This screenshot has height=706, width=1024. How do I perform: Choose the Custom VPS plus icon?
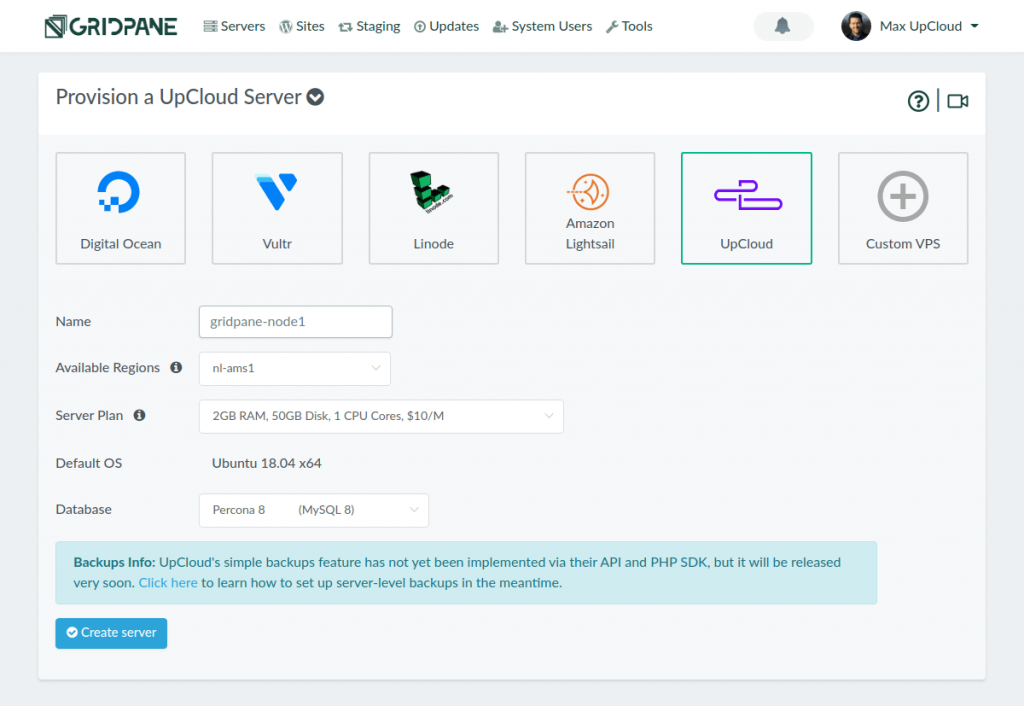[902, 195]
